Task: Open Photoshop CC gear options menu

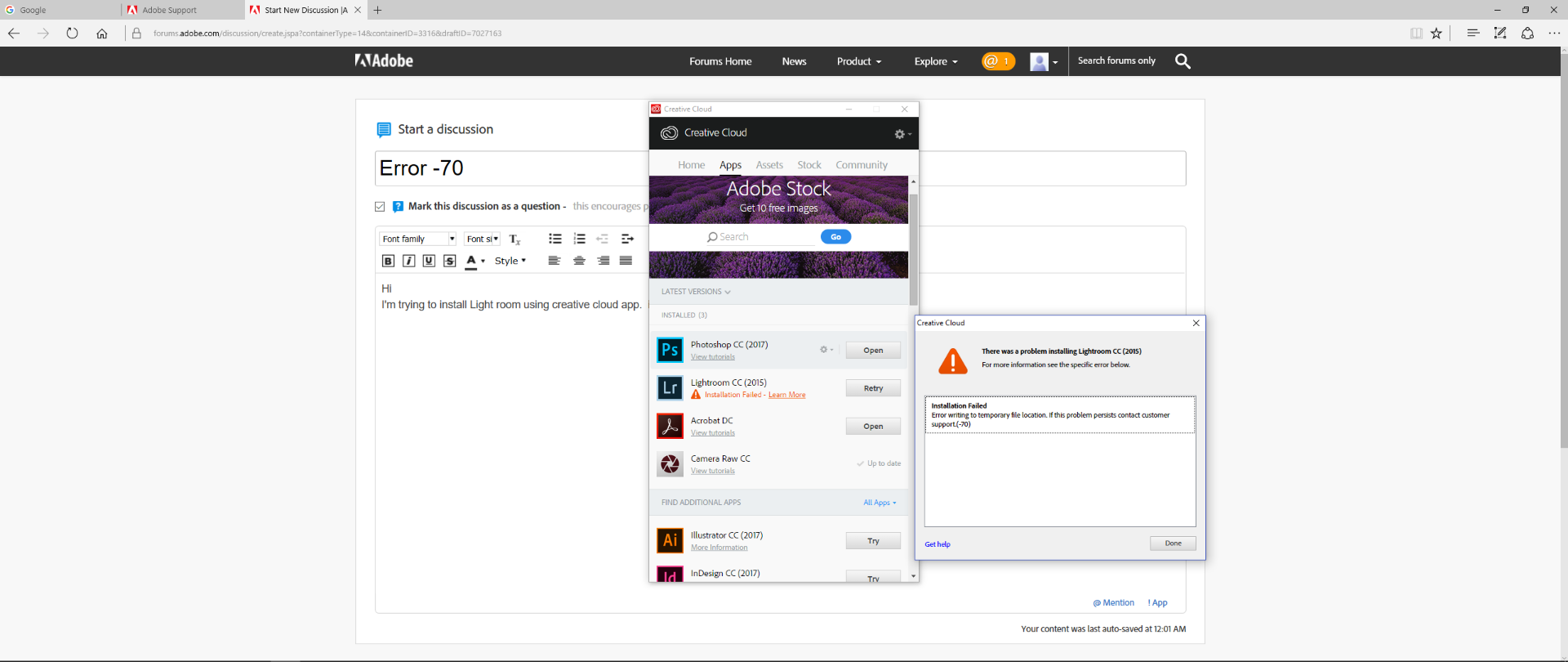Action: (x=826, y=350)
